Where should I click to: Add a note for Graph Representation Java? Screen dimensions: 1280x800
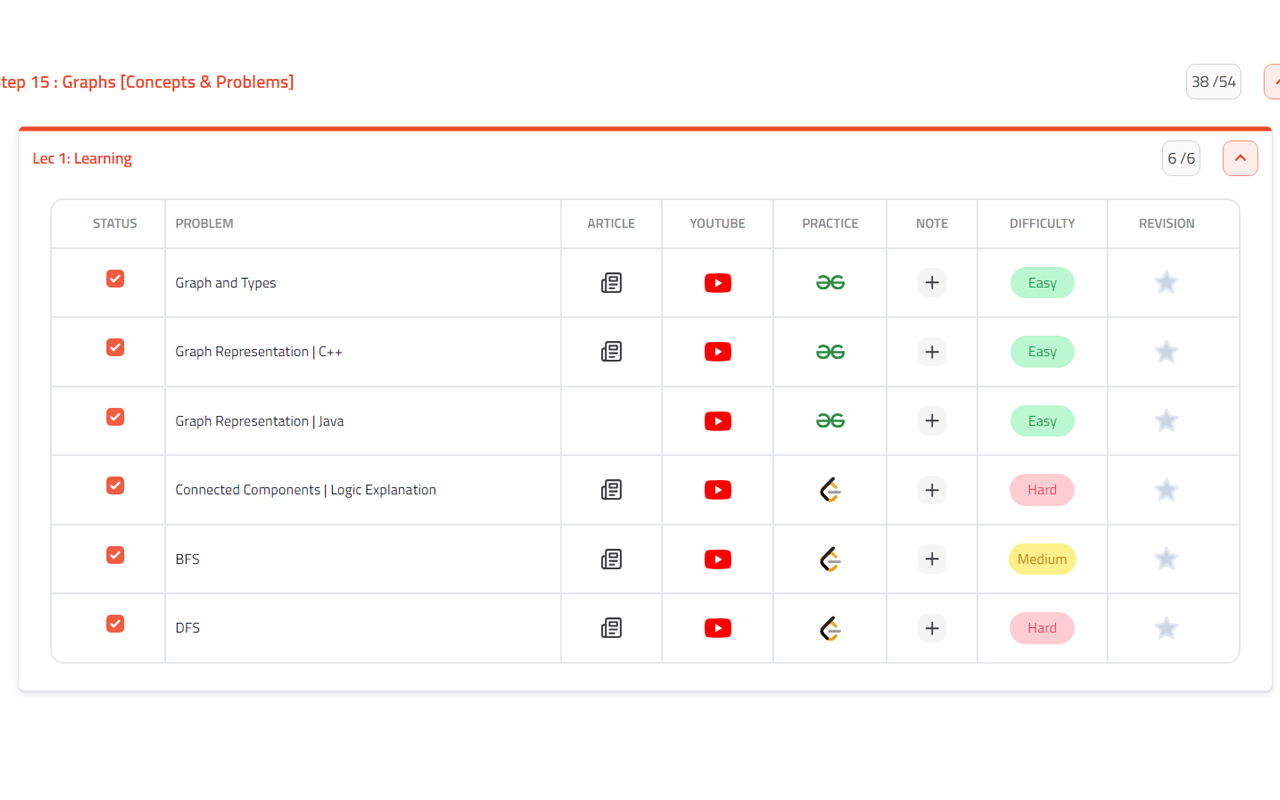[x=932, y=421]
